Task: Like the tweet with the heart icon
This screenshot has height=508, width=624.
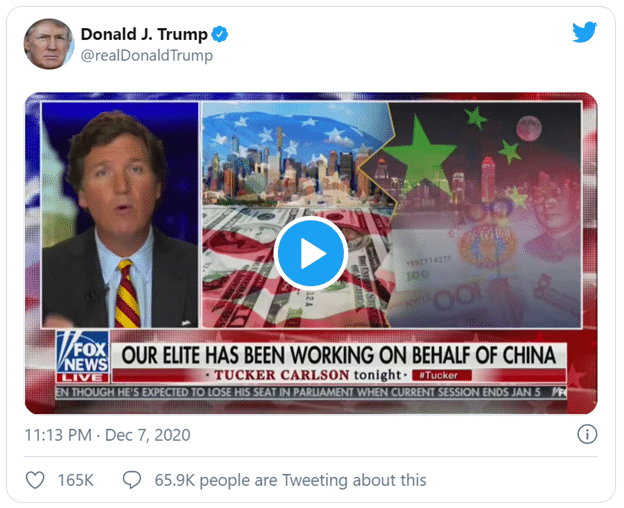Action: click(35, 480)
